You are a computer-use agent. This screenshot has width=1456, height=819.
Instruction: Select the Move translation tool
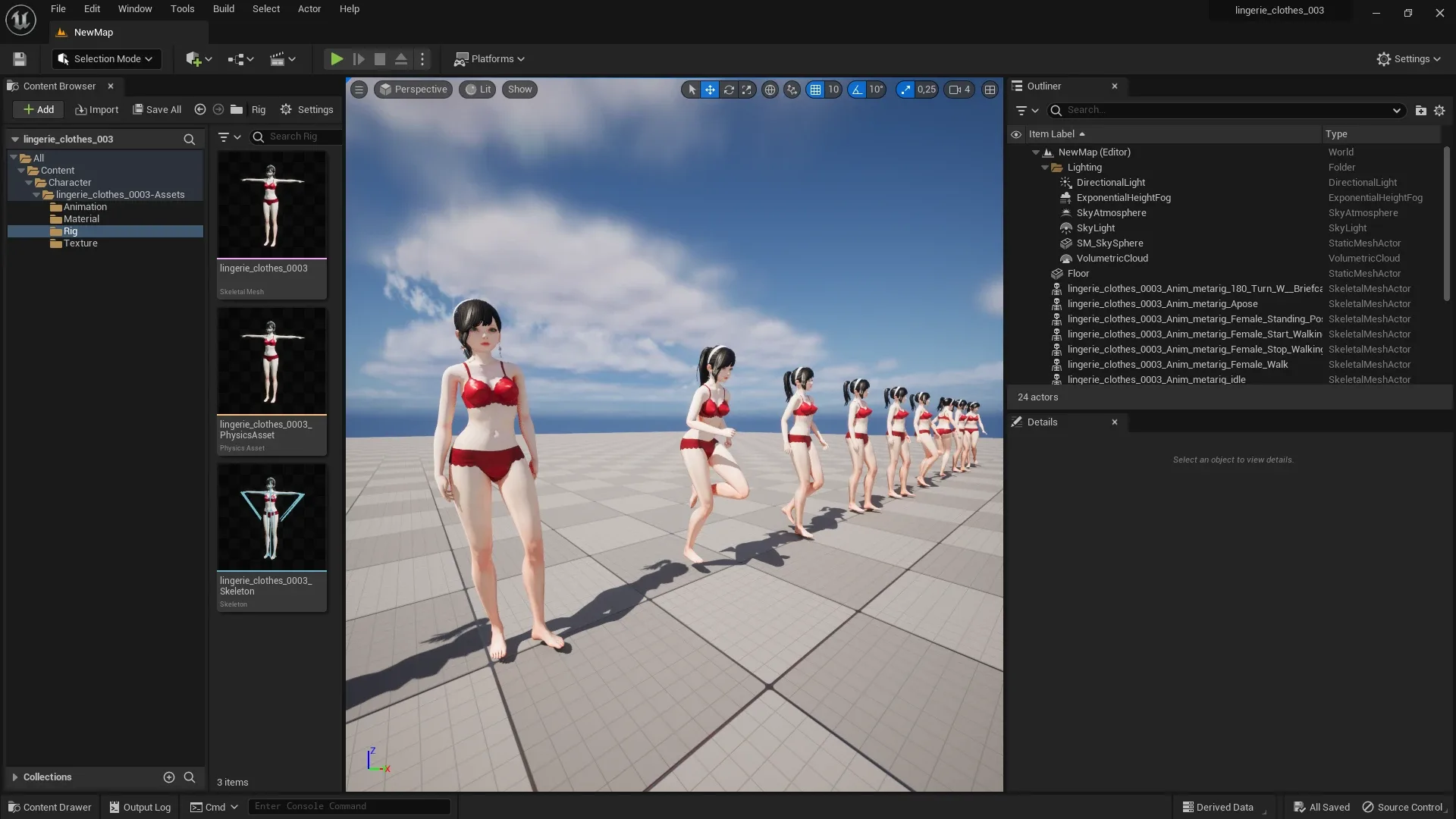coord(710,89)
